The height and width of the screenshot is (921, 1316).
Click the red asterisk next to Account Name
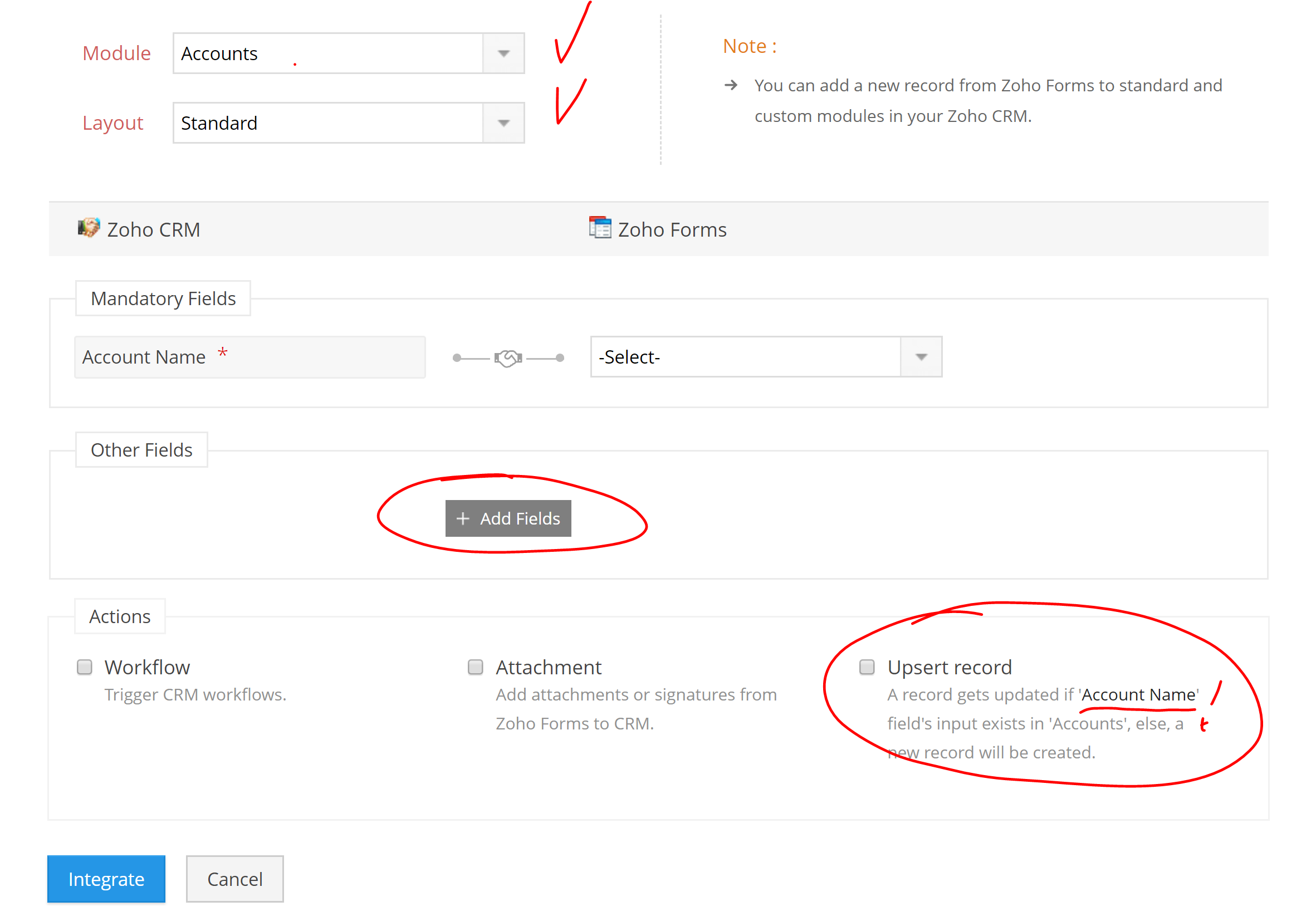coord(223,354)
